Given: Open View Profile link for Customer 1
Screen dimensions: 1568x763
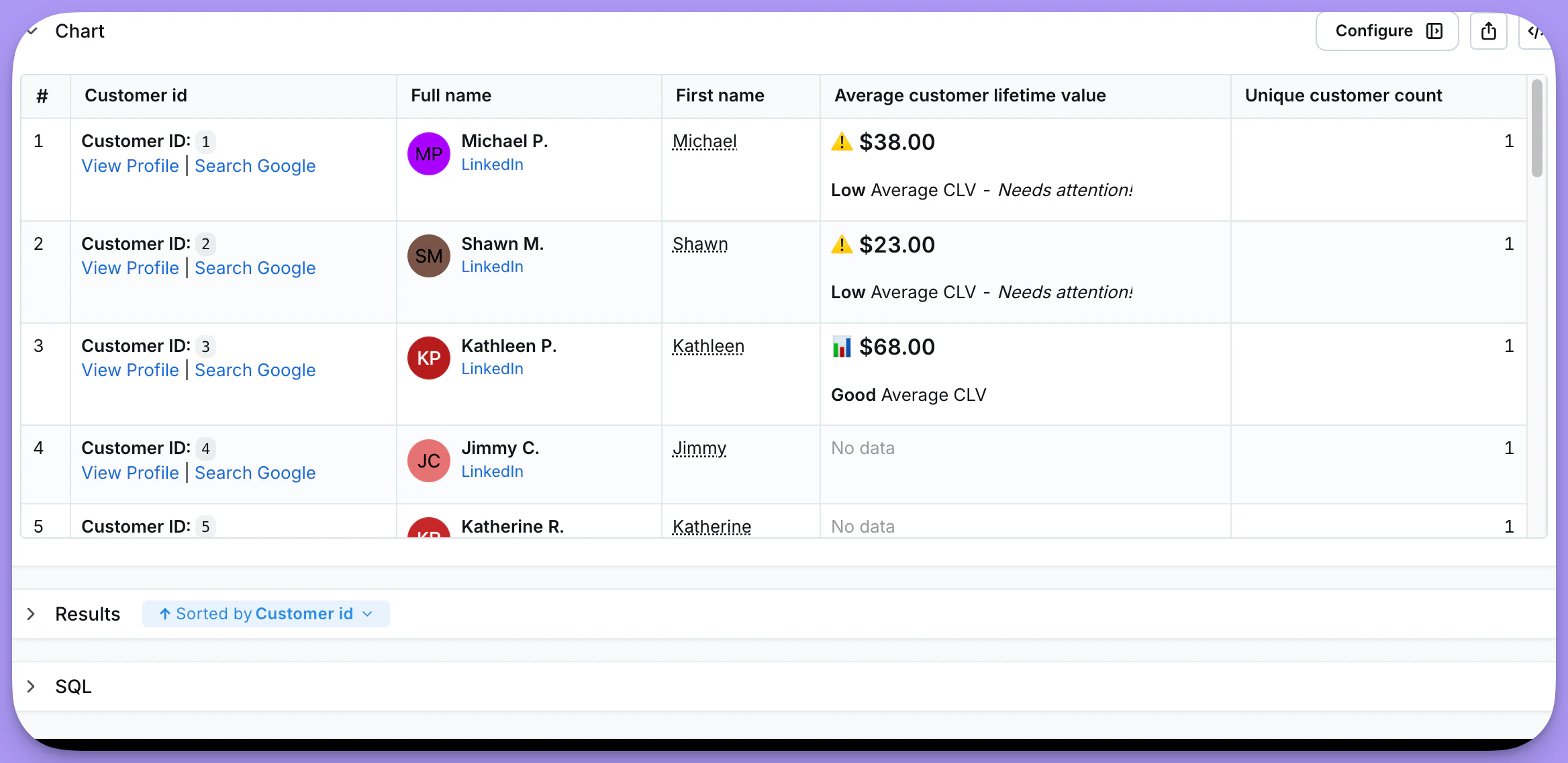Looking at the screenshot, I should pos(130,166).
